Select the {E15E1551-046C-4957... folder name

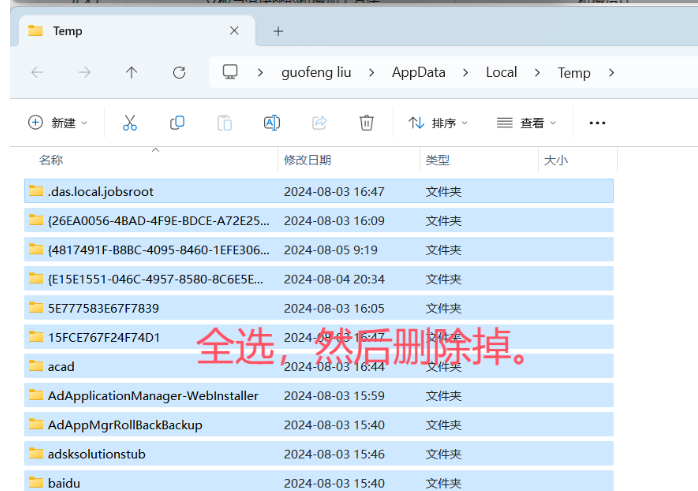pos(155,279)
